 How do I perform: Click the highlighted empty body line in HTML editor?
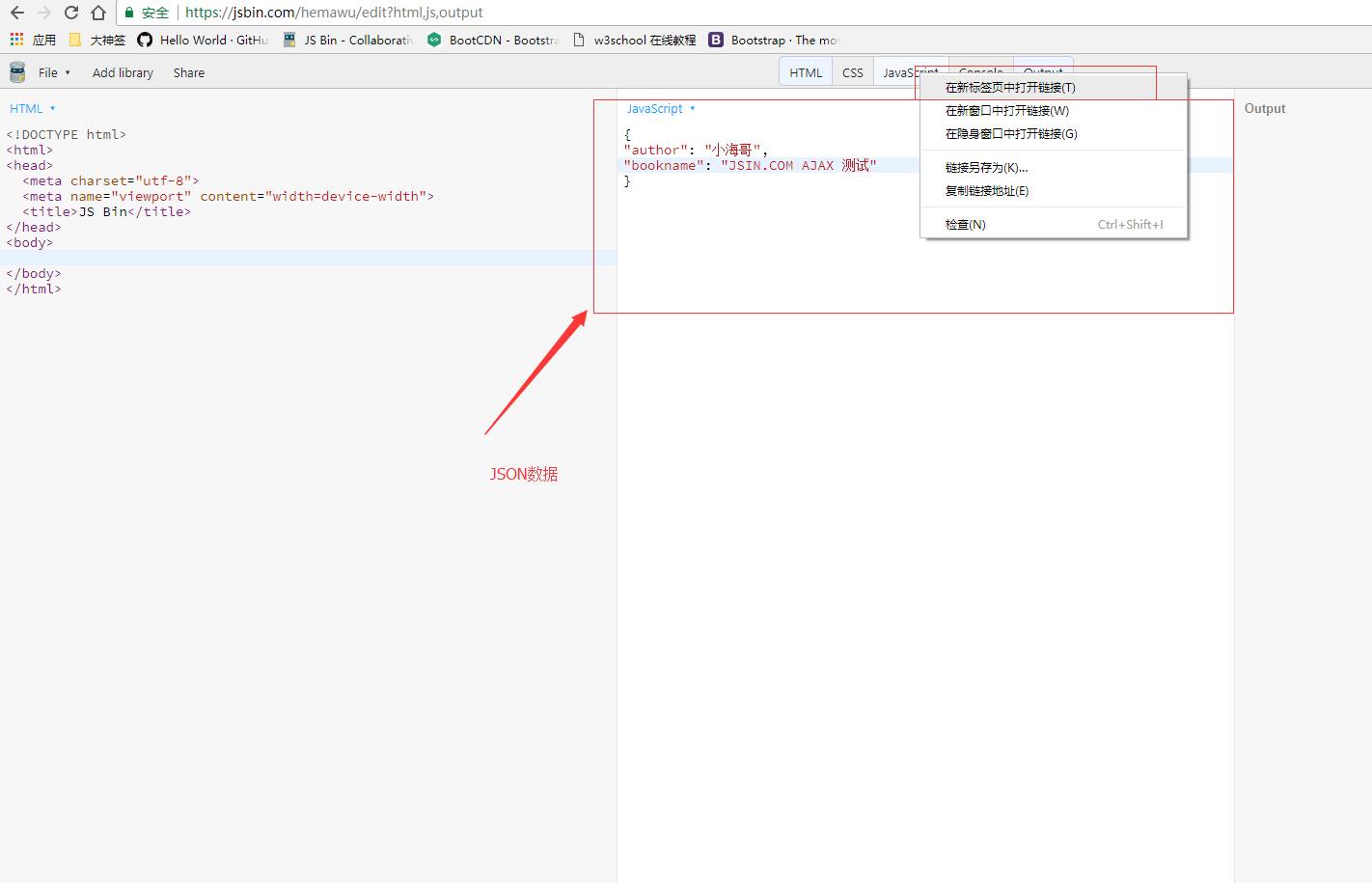pyautogui.click(x=308, y=258)
